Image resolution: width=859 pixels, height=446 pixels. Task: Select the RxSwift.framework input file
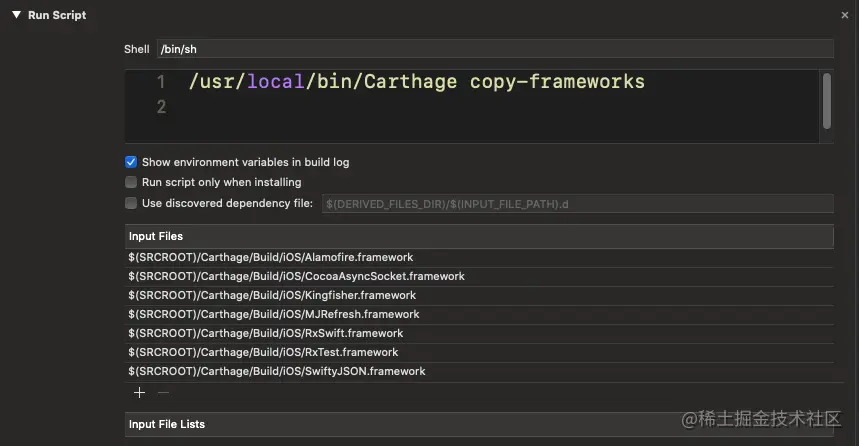[x=479, y=333]
